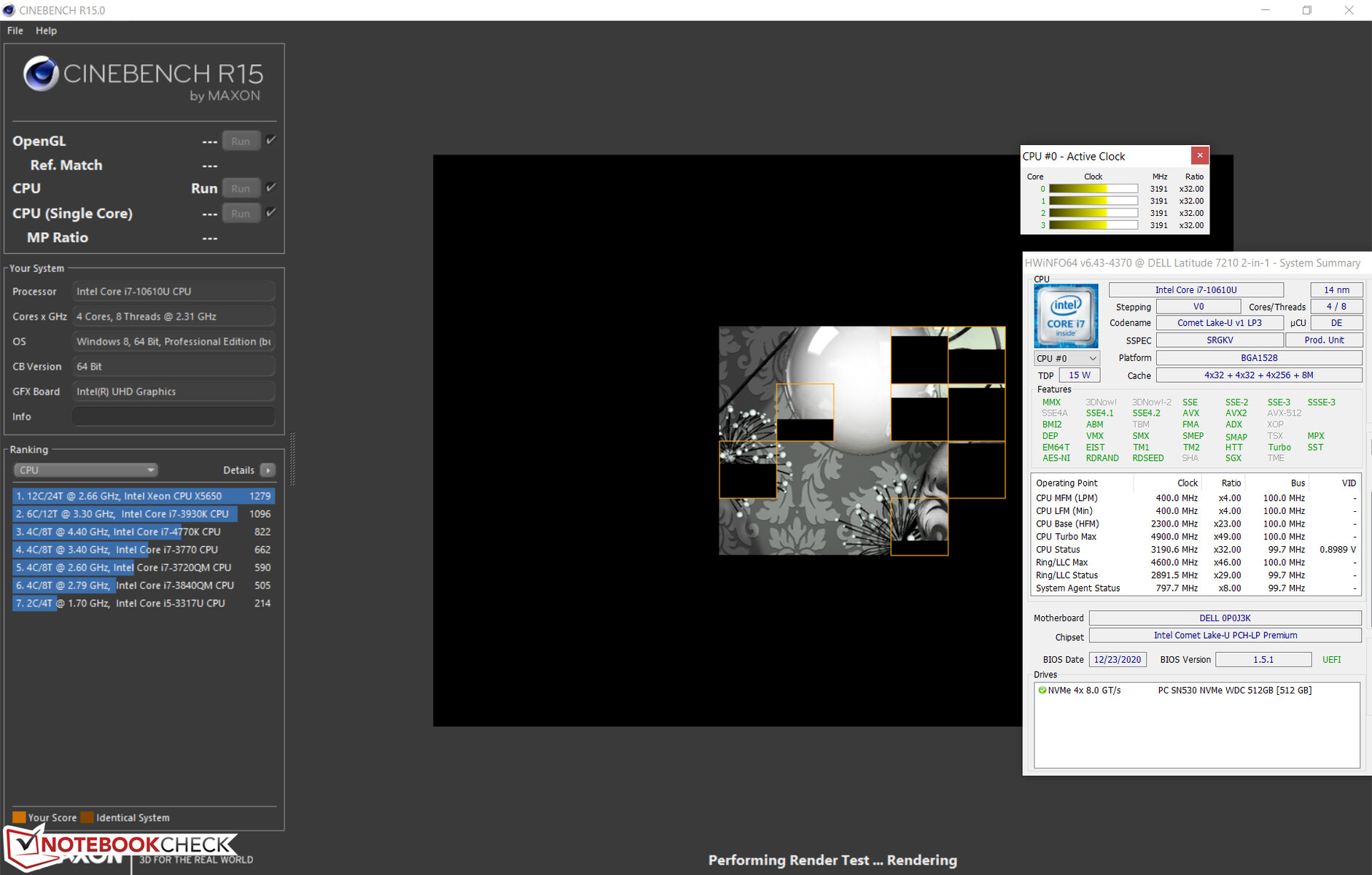Open the Help menu
The height and width of the screenshot is (875, 1372).
click(x=46, y=31)
